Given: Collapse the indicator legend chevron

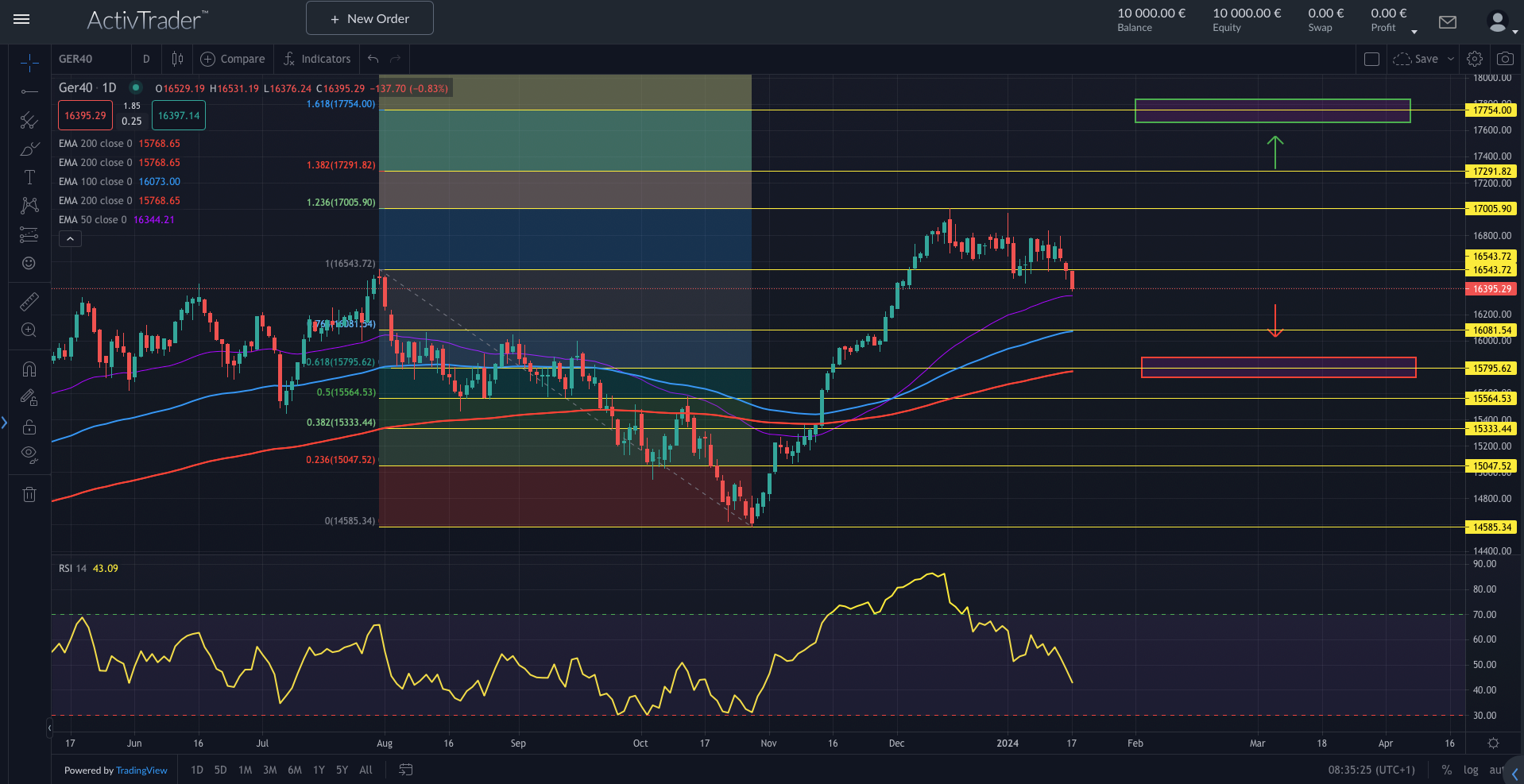Looking at the screenshot, I should 70,238.
